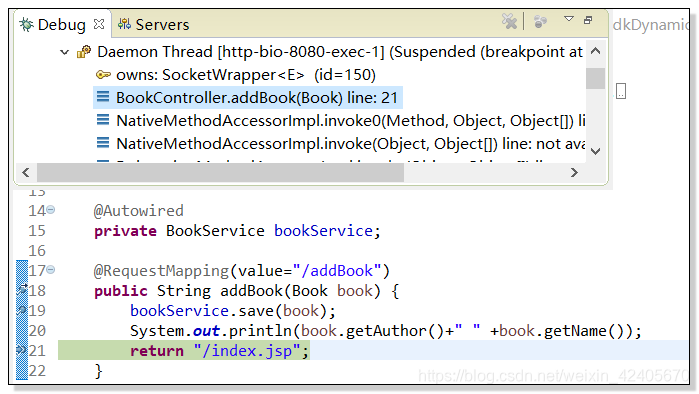Click the getName() call on line 20
This screenshot has height=394, width=699.
tap(584, 331)
